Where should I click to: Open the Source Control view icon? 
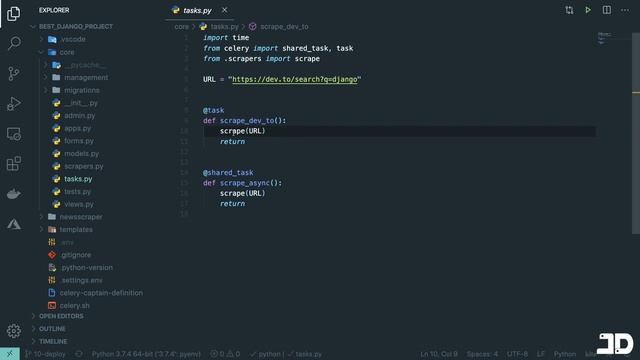click(13, 73)
